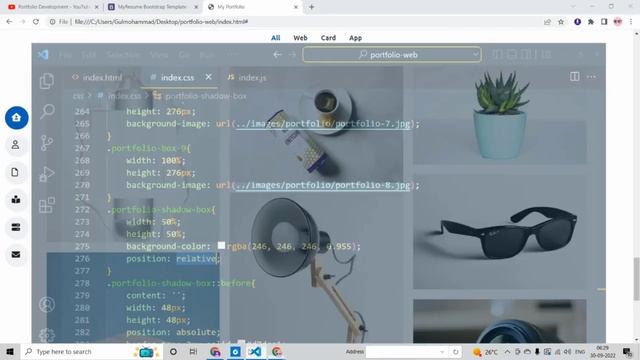Screen dimensions: 640x360
Task: Click the word relative on line 276
Action: [x=197, y=258]
